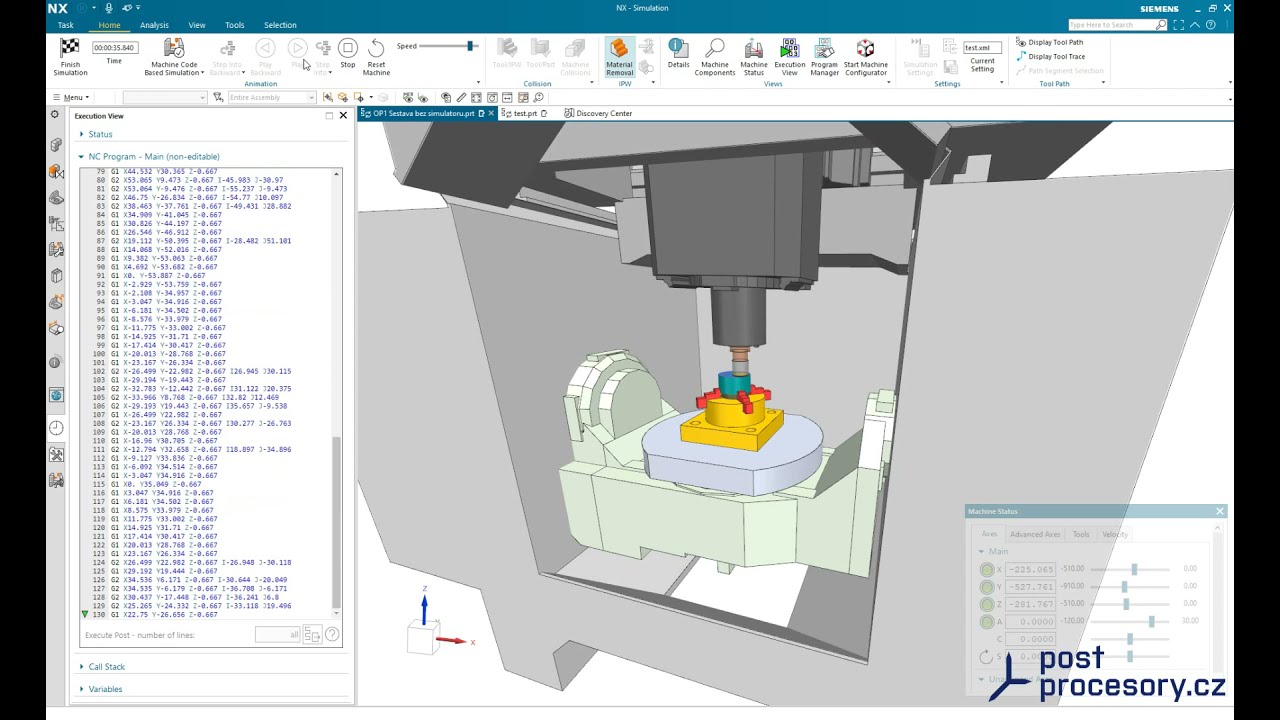Open the Menu dropdown in the toolbar
Image resolution: width=1280 pixels, height=720 pixels.
tap(72, 97)
